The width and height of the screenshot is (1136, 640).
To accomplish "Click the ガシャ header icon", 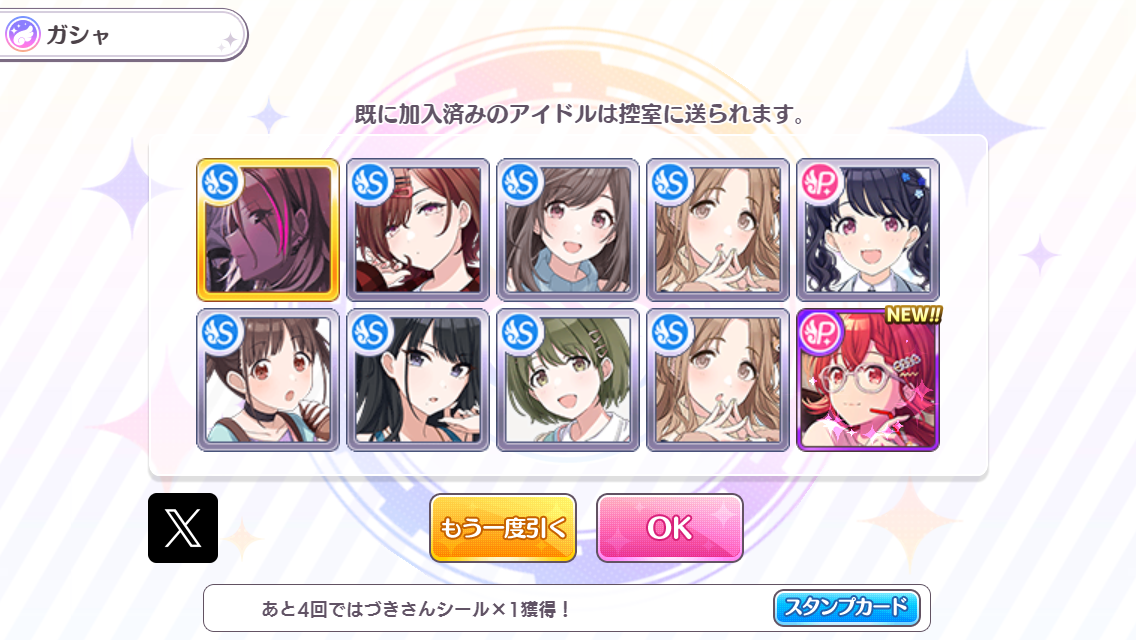I will click(x=22, y=34).
